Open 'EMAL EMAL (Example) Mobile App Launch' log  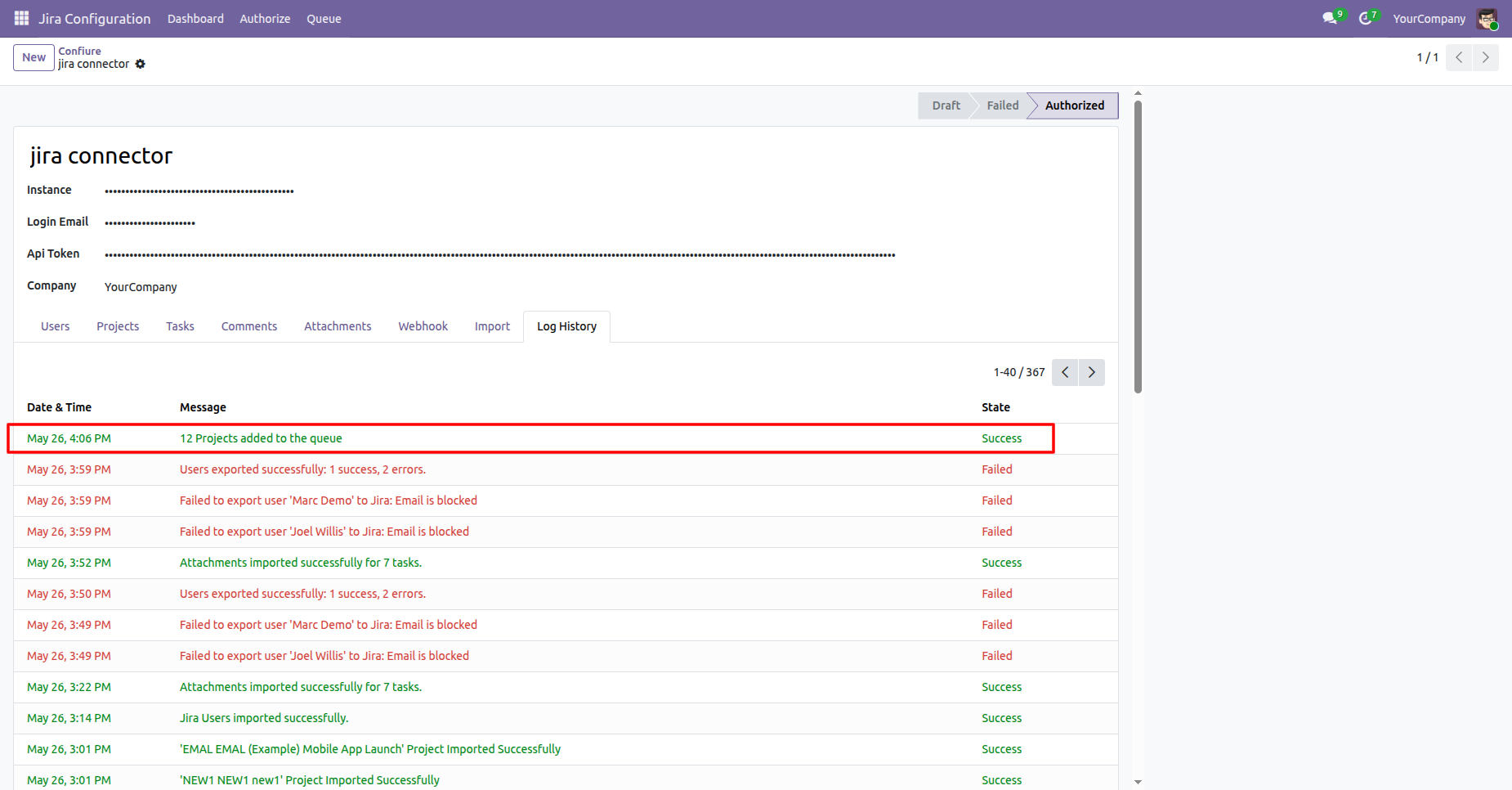pyautogui.click(x=566, y=749)
